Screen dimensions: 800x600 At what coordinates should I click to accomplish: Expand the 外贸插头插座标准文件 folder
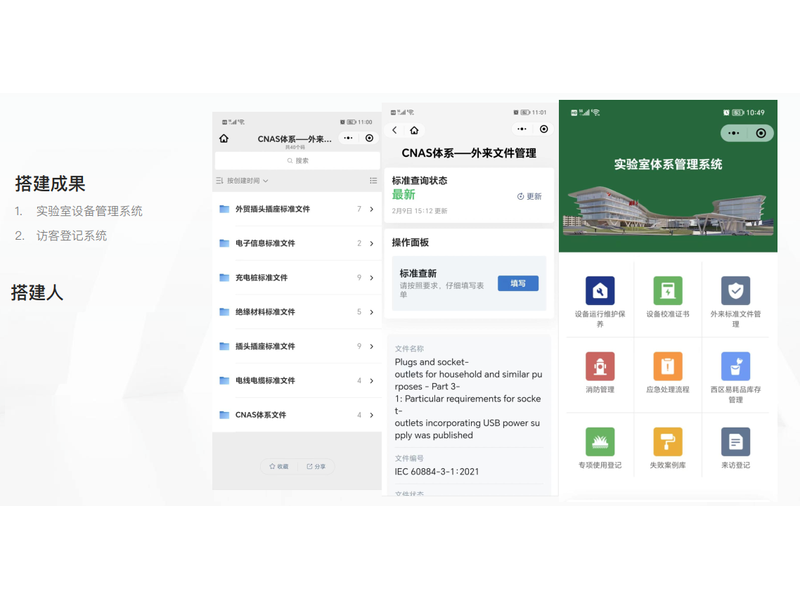point(296,209)
